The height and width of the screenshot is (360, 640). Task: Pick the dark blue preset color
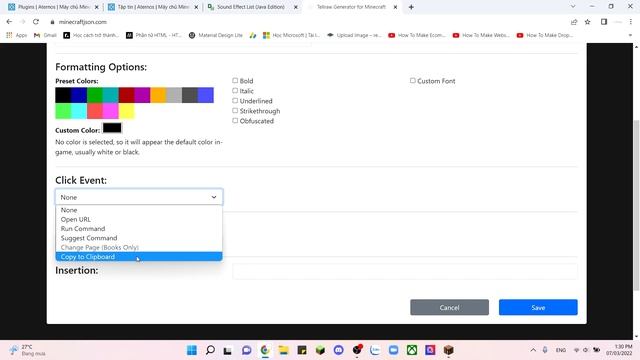coord(79,95)
